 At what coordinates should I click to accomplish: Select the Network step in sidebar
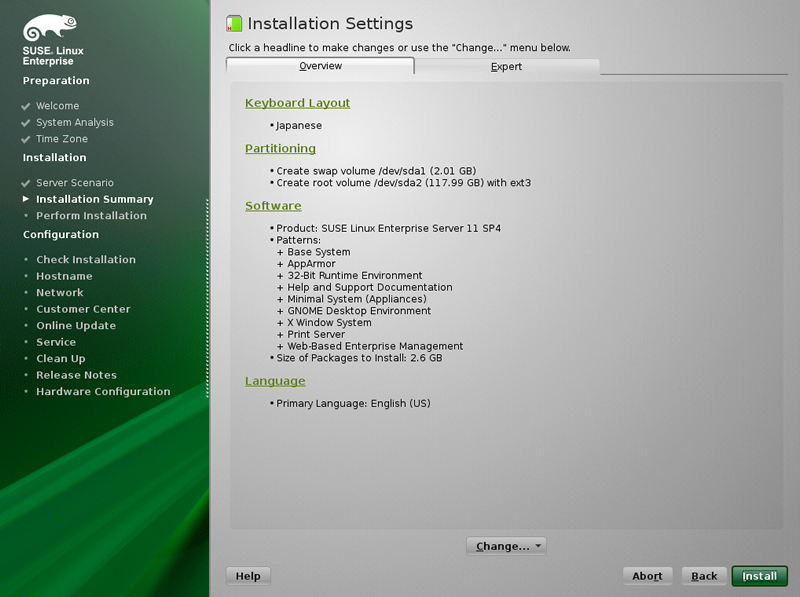click(x=60, y=292)
